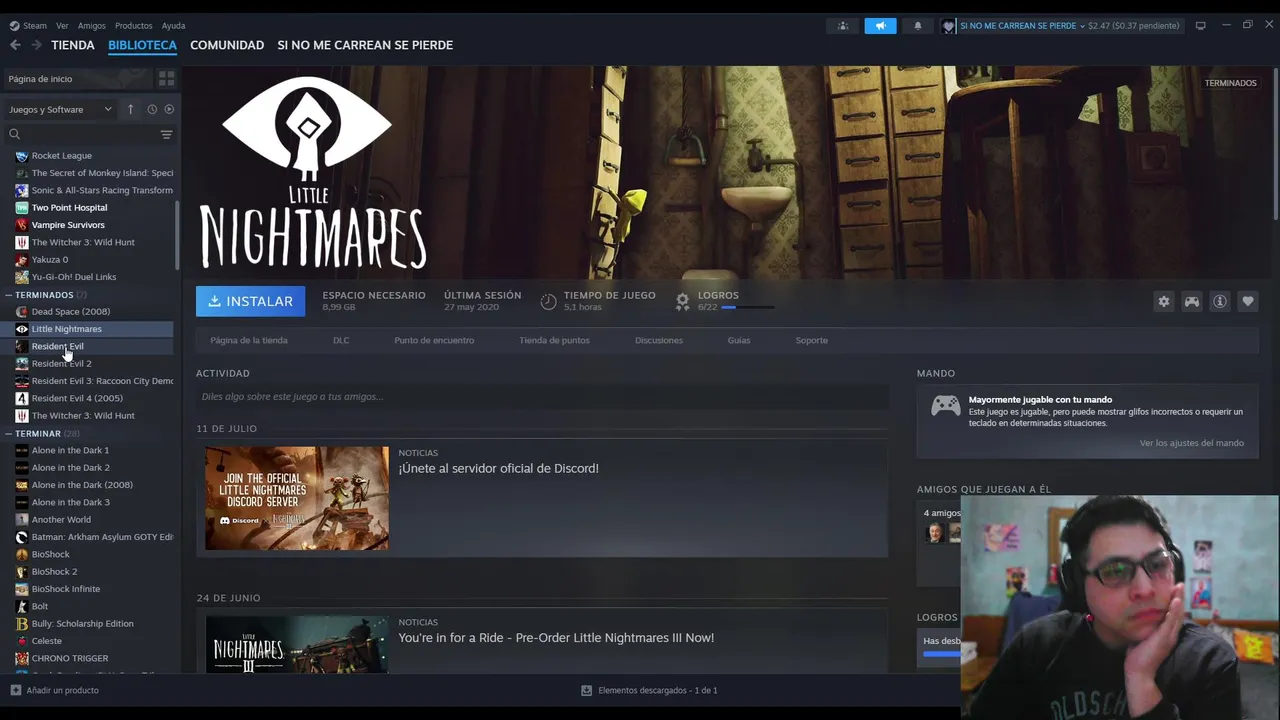Open the Discusiones link
Screen dimensions: 1280x720
[x=659, y=340]
